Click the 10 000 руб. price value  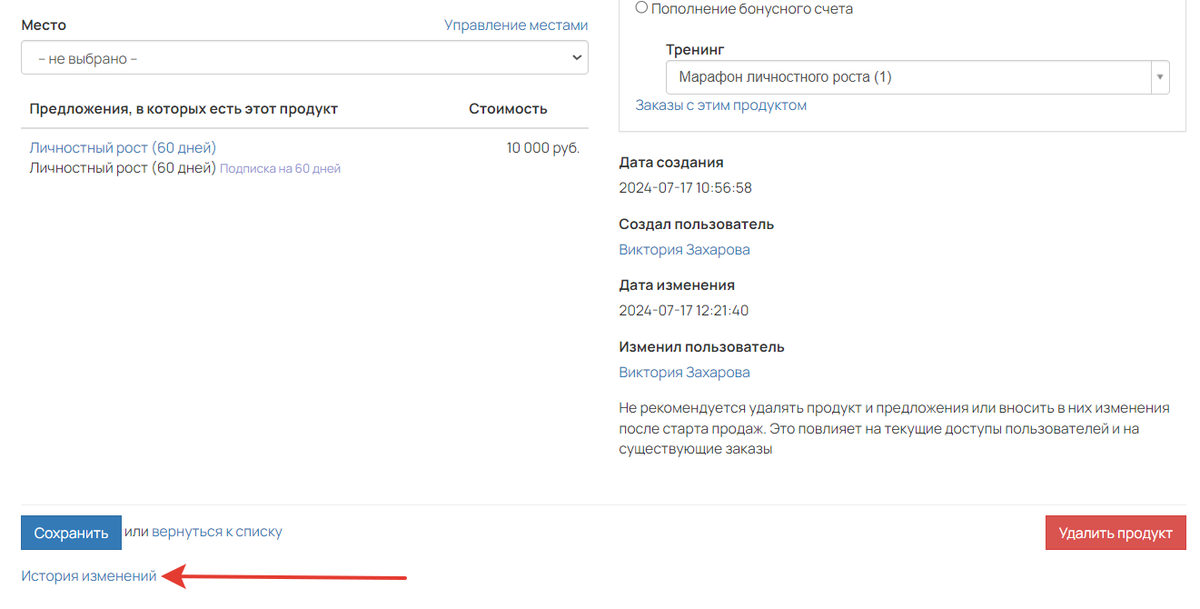click(x=543, y=148)
